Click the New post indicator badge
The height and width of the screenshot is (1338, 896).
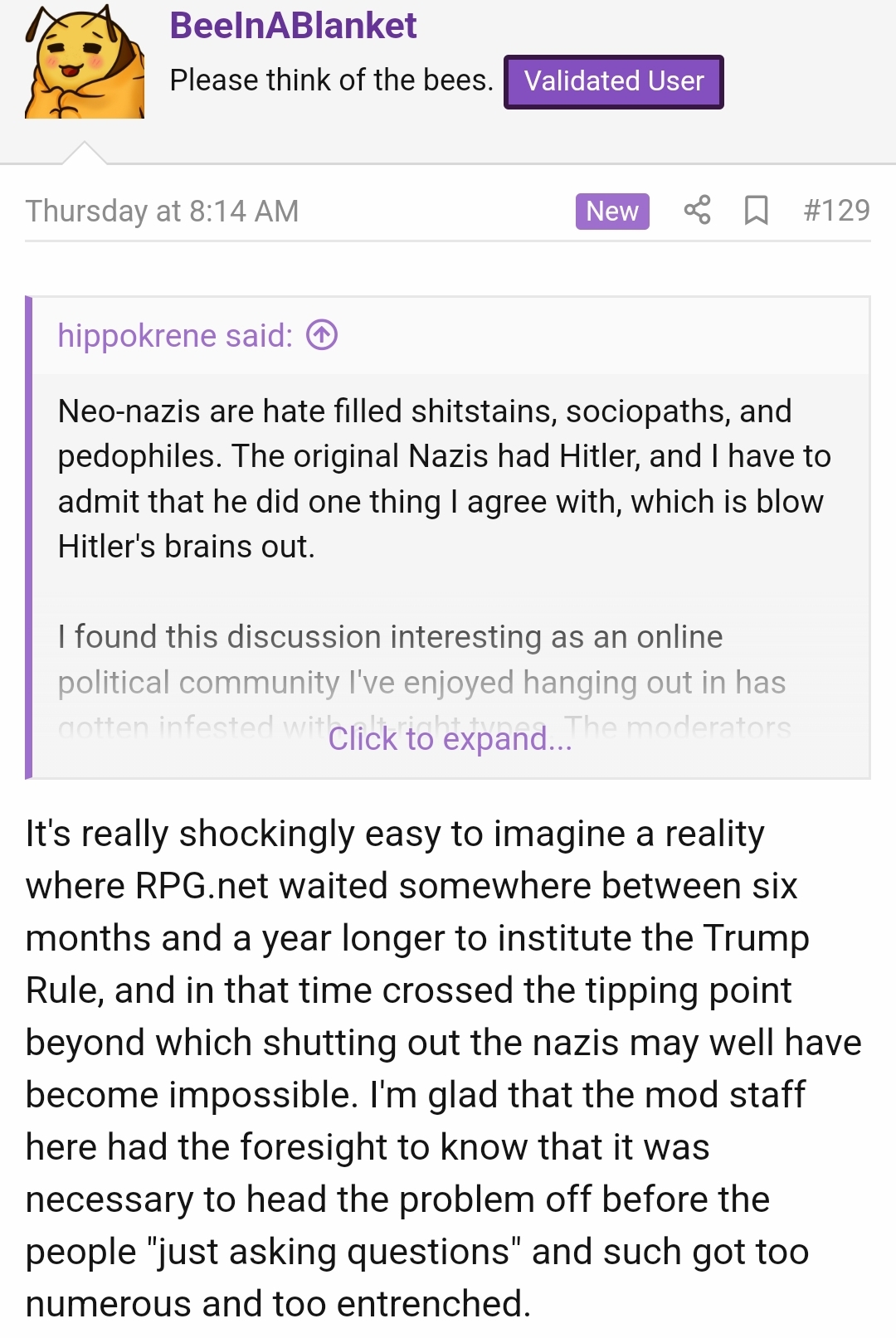612,211
